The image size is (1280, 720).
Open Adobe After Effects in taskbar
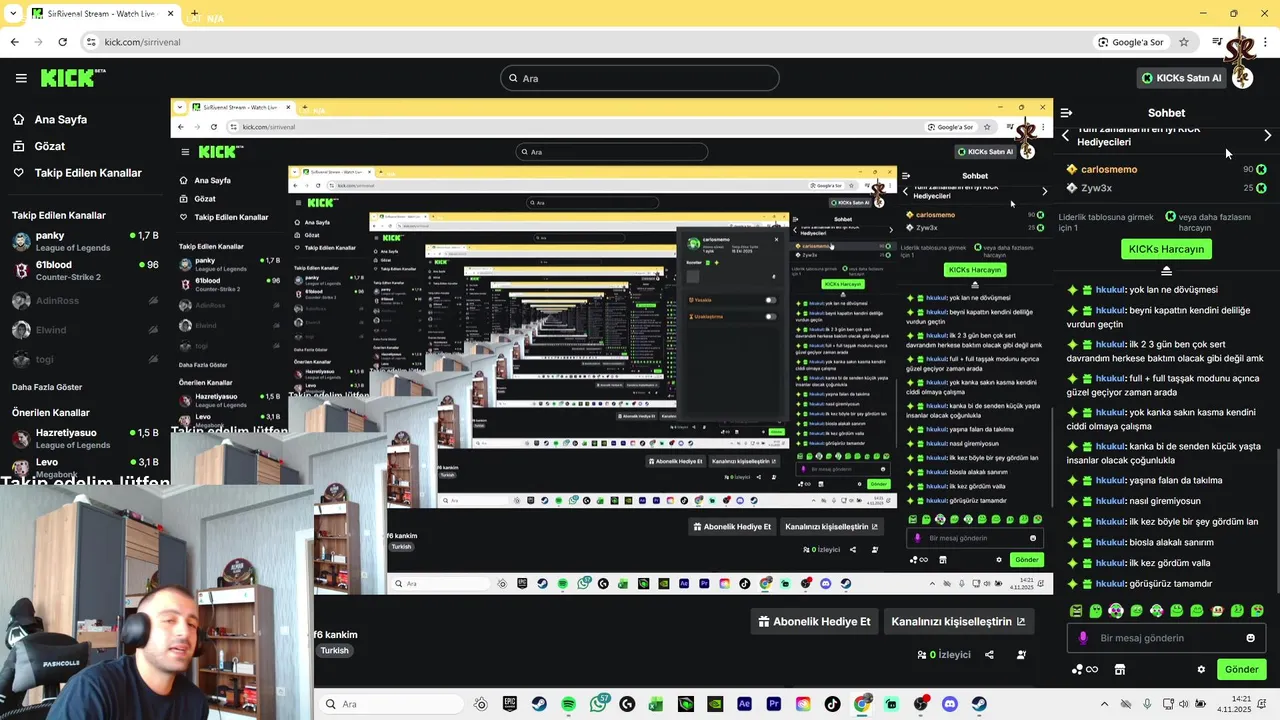744,704
